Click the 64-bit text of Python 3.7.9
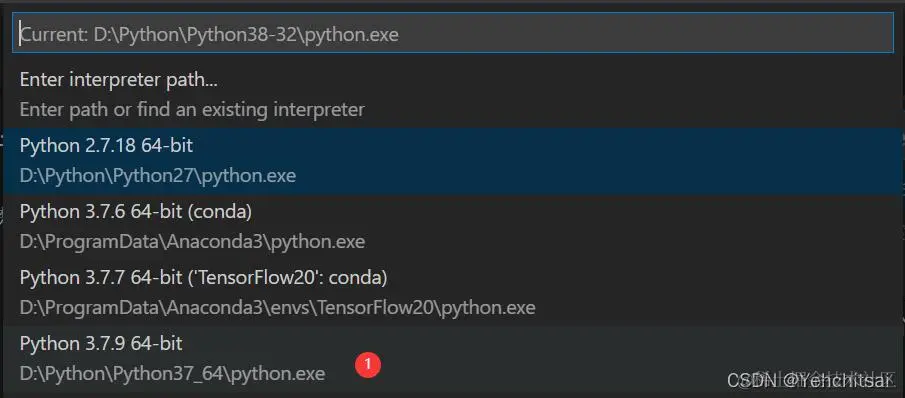Screen dimensions: 905x398 [x=156, y=344]
